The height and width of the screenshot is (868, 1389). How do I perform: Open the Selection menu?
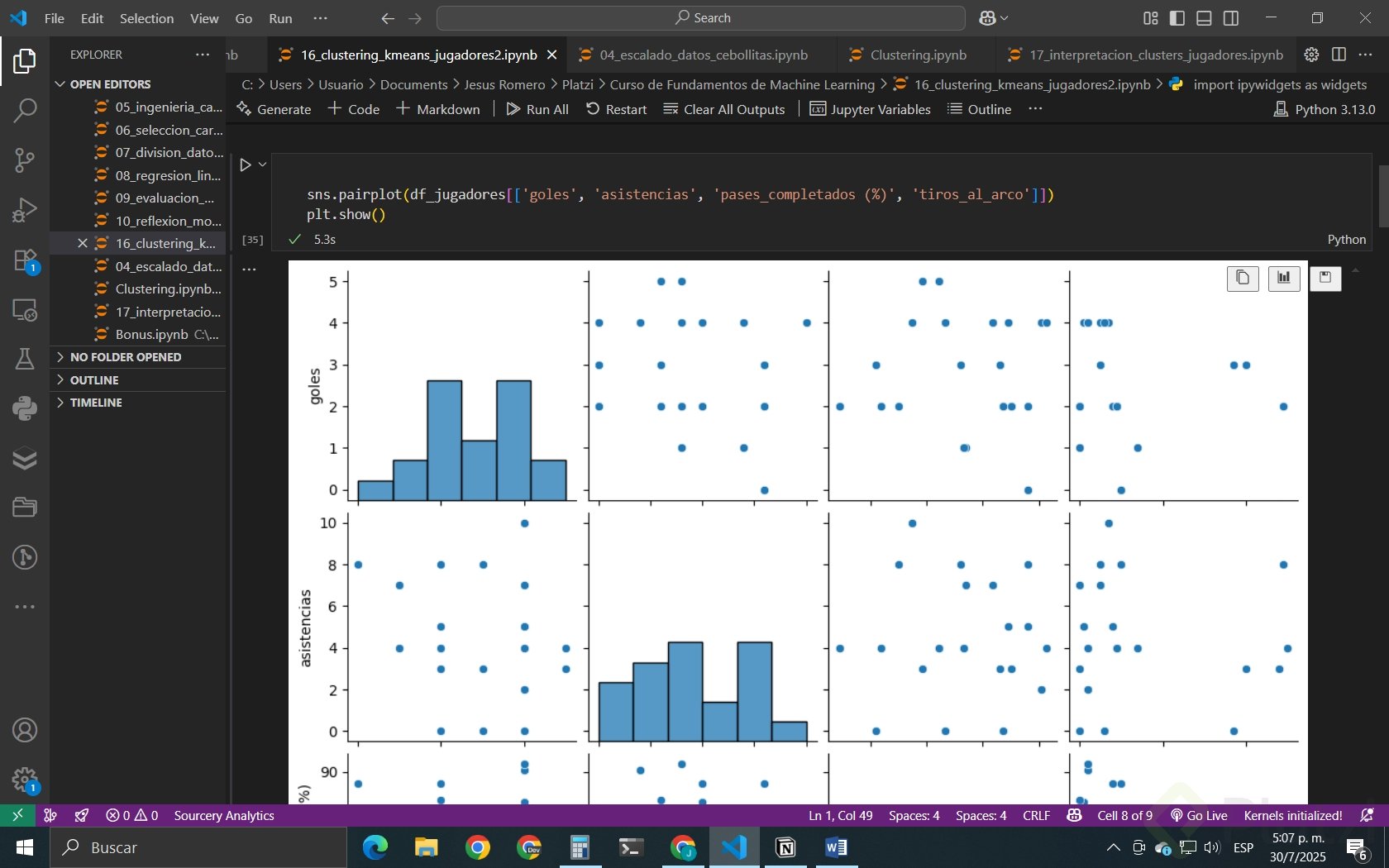coord(146,18)
